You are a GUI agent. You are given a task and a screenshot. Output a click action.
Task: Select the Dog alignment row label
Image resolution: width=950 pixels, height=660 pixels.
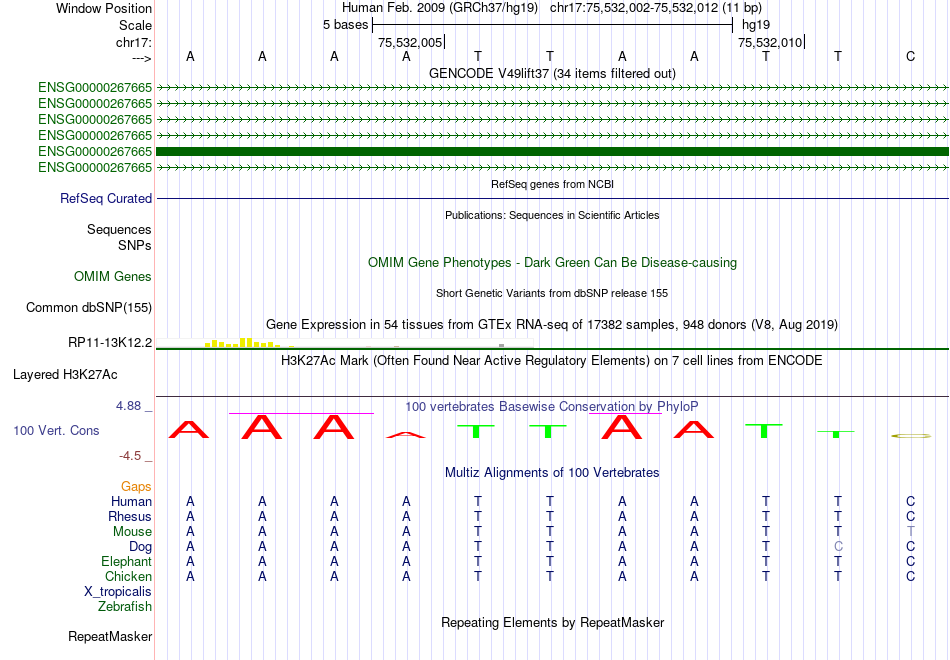(141, 547)
